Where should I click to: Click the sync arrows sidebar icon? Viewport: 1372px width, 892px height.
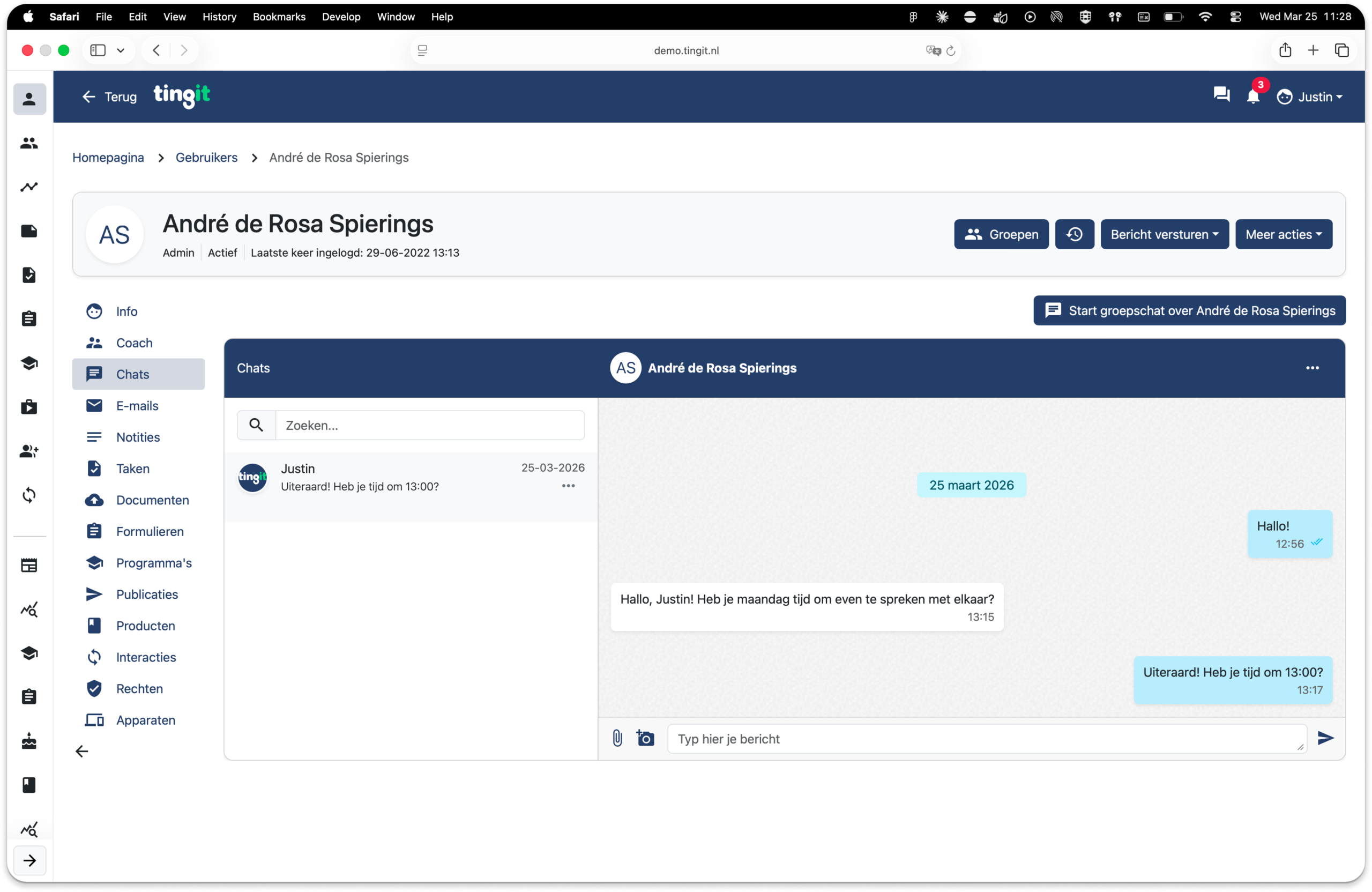pyautogui.click(x=29, y=495)
